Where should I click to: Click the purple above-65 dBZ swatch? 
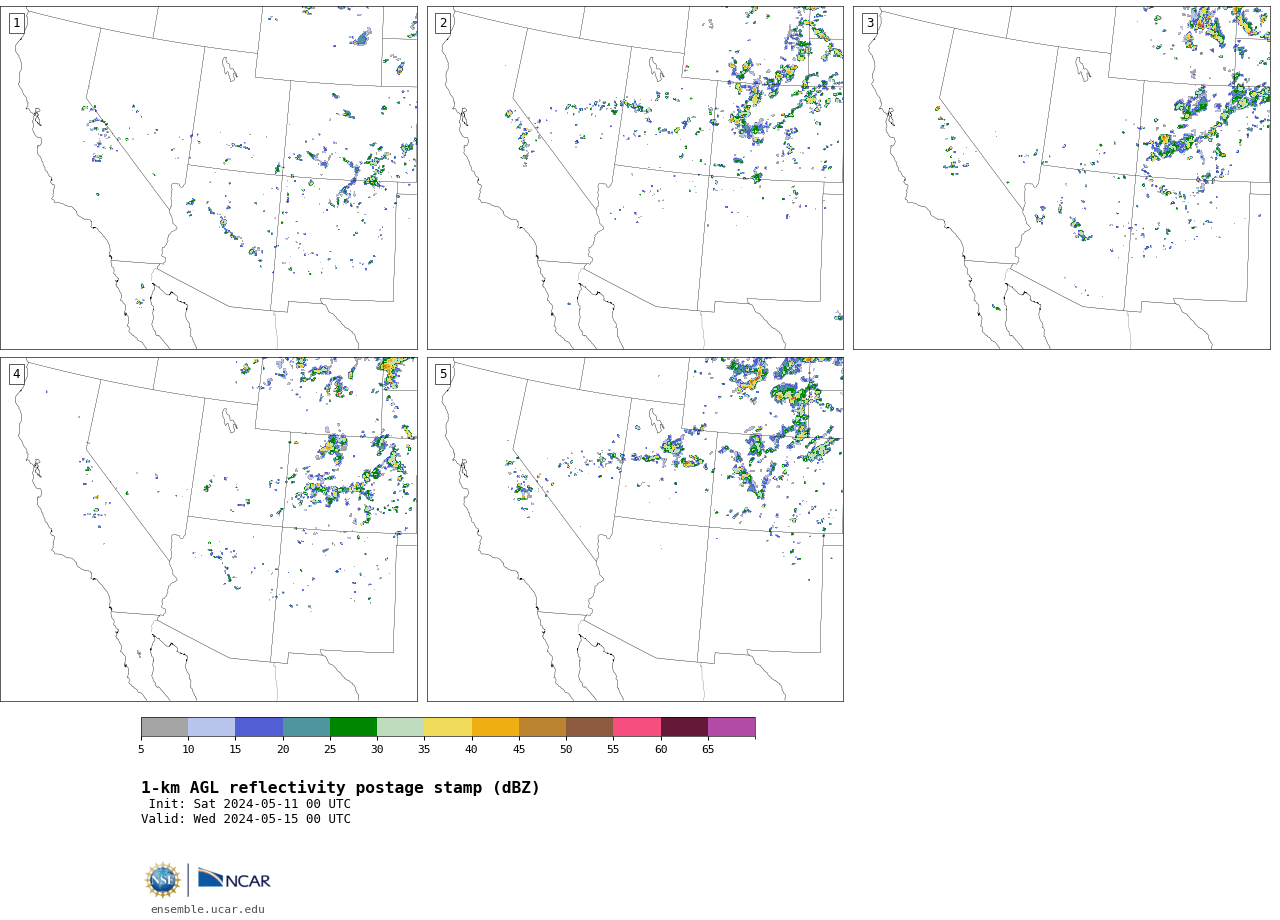(732, 727)
